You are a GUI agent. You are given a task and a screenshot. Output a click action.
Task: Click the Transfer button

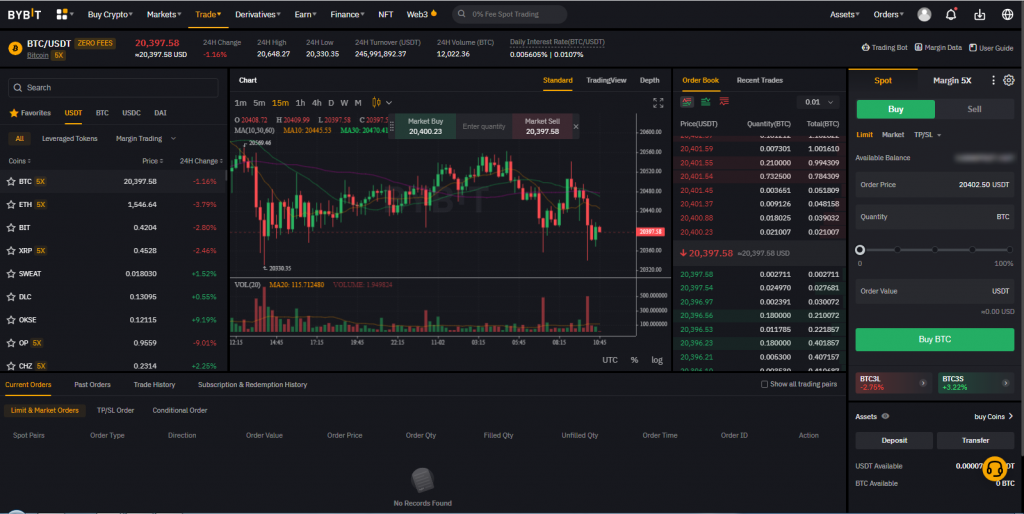pyautogui.click(x=975, y=441)
